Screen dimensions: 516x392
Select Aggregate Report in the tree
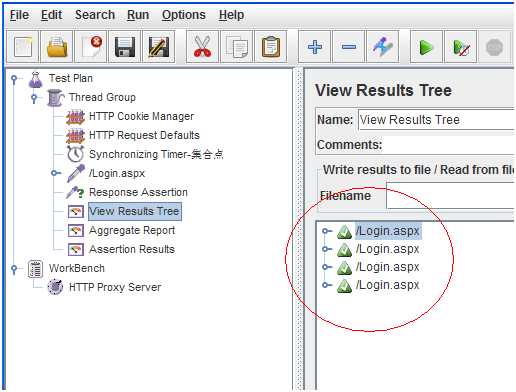click(132, 230)
